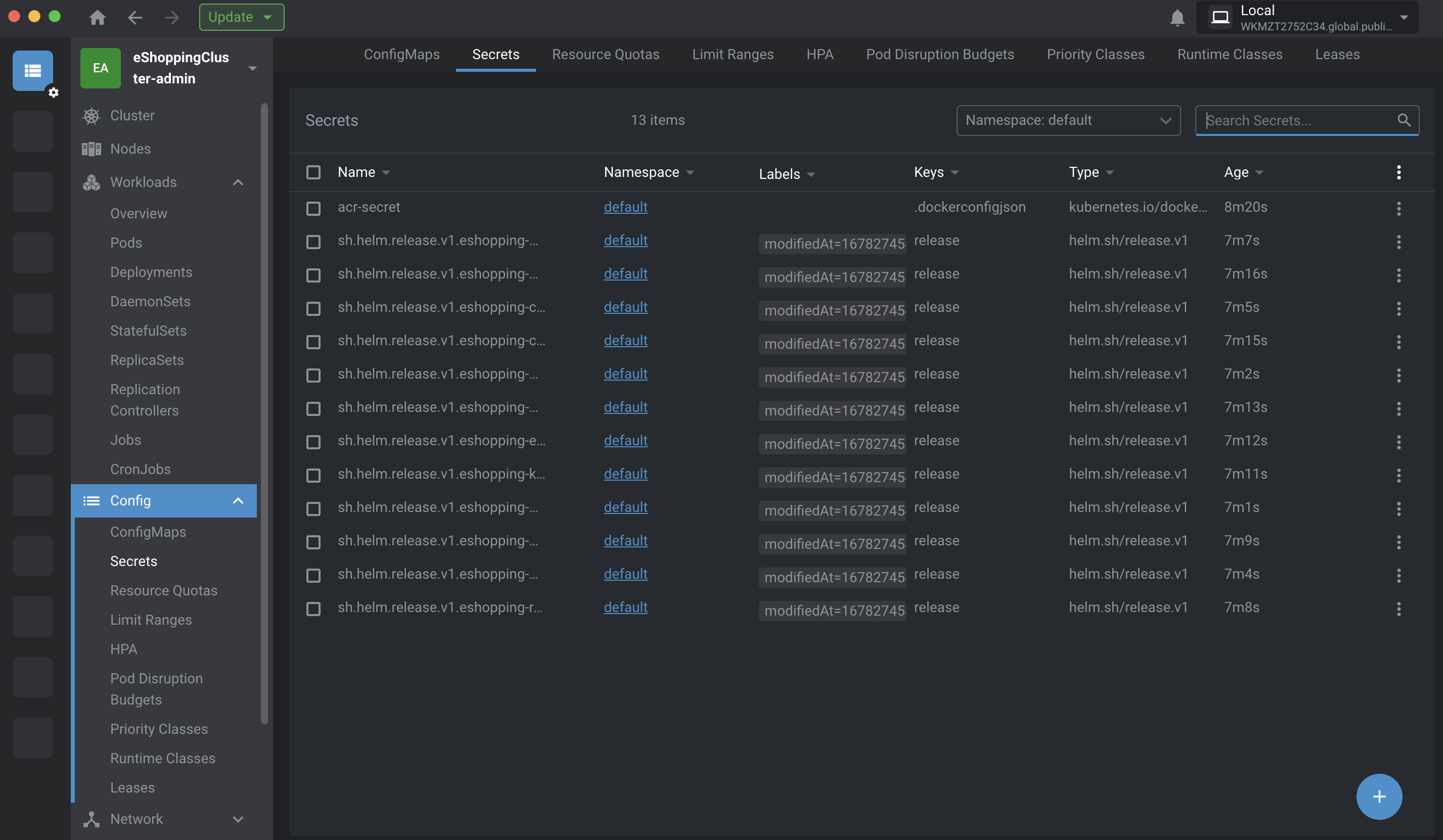Image resolution: width=1443 pixels, height=840 pixels.
Task: Click the sidebar vertical scrollbar
Action: coord(264,413)
